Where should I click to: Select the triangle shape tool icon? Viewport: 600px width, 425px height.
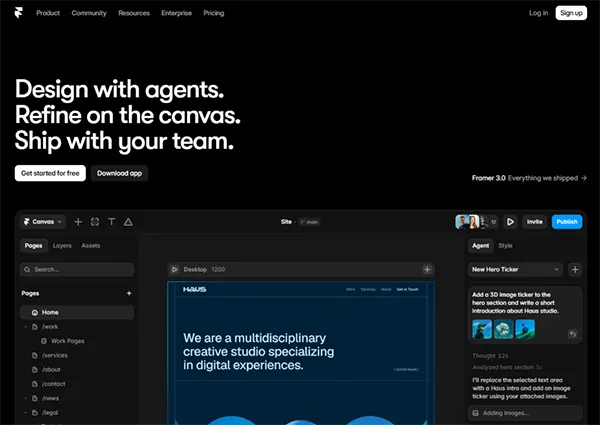(128, 222)
